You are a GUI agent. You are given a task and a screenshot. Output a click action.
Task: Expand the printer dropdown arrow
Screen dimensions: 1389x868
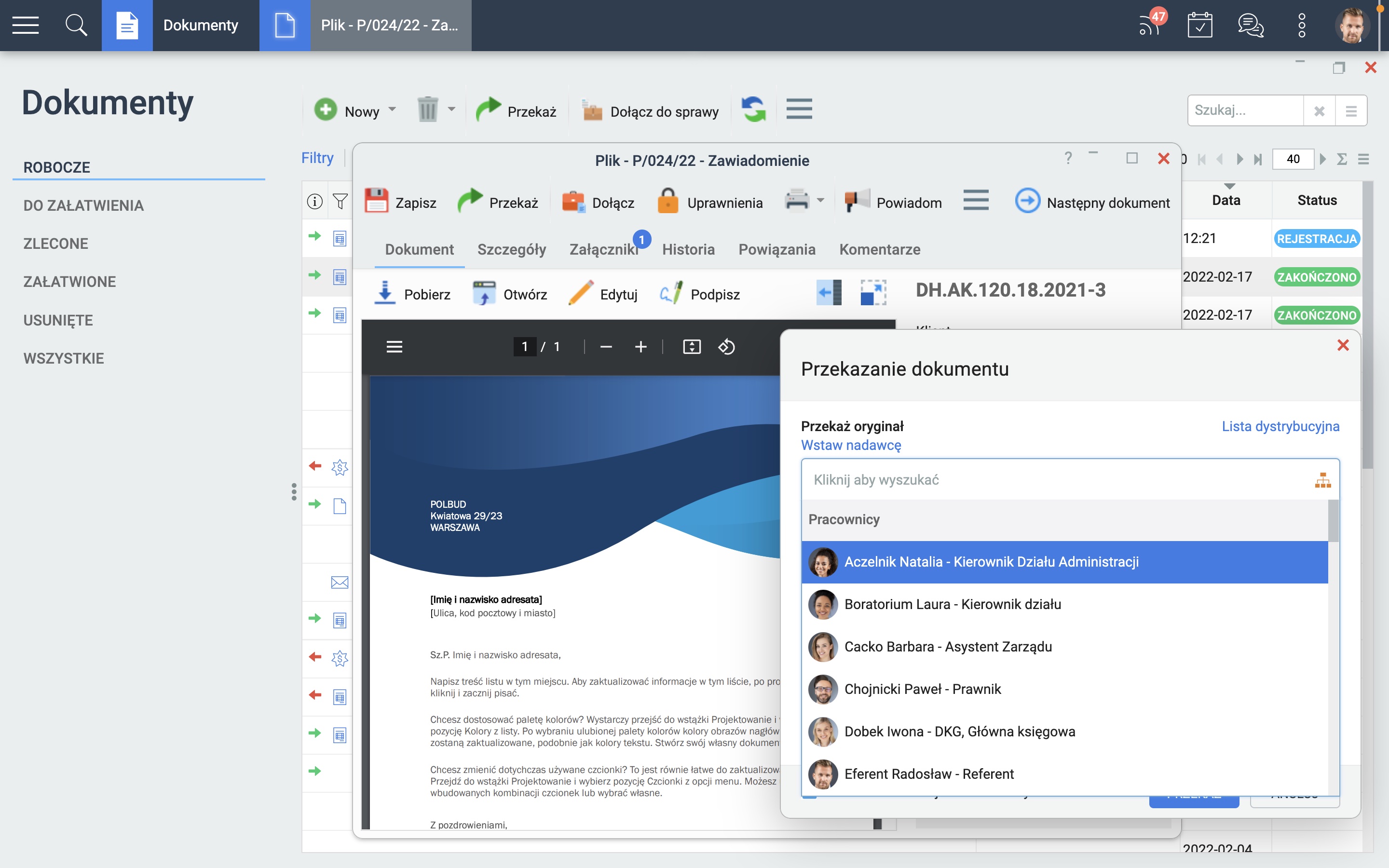(821, 200)
